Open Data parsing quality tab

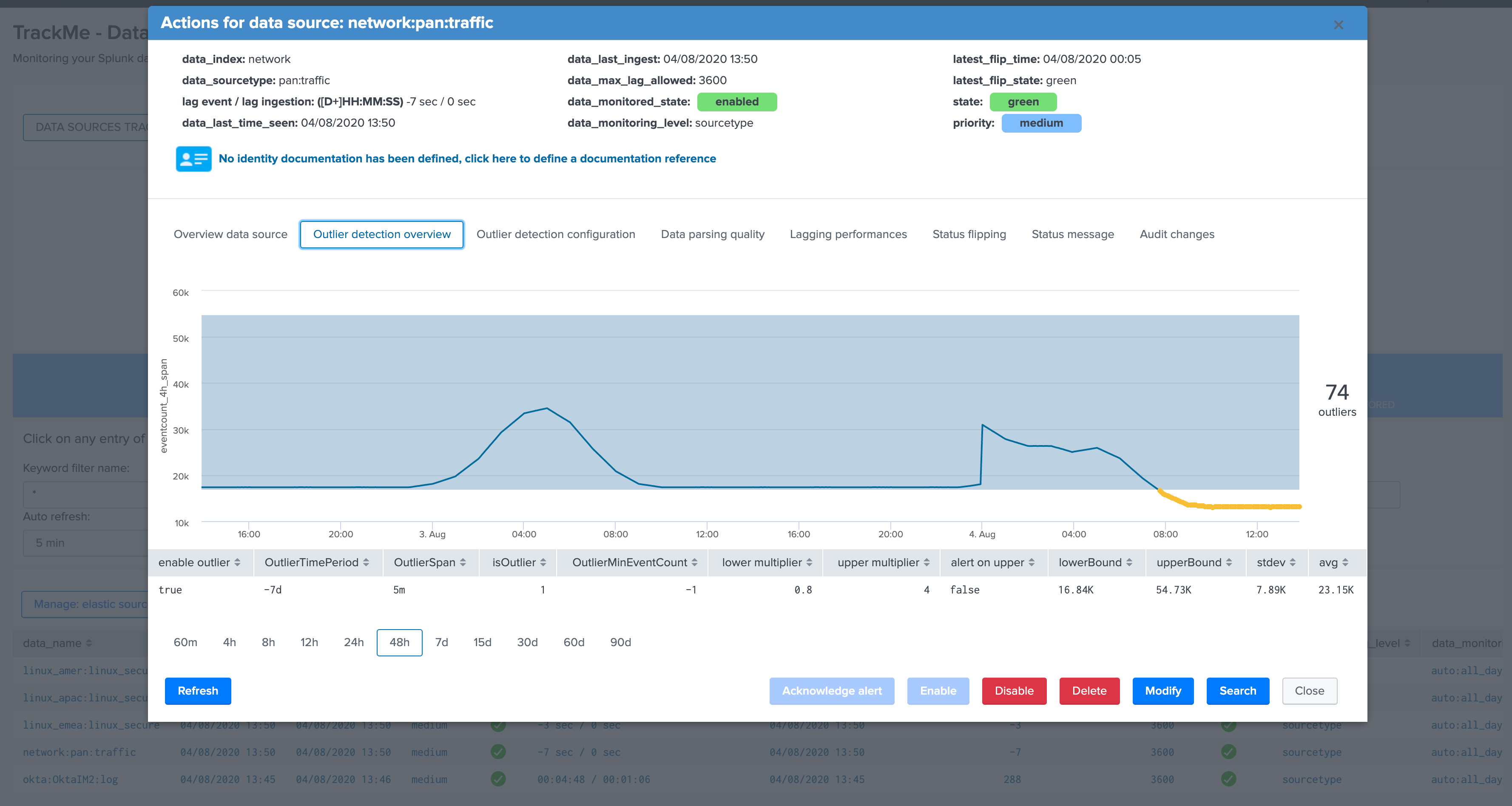point(713,234)
